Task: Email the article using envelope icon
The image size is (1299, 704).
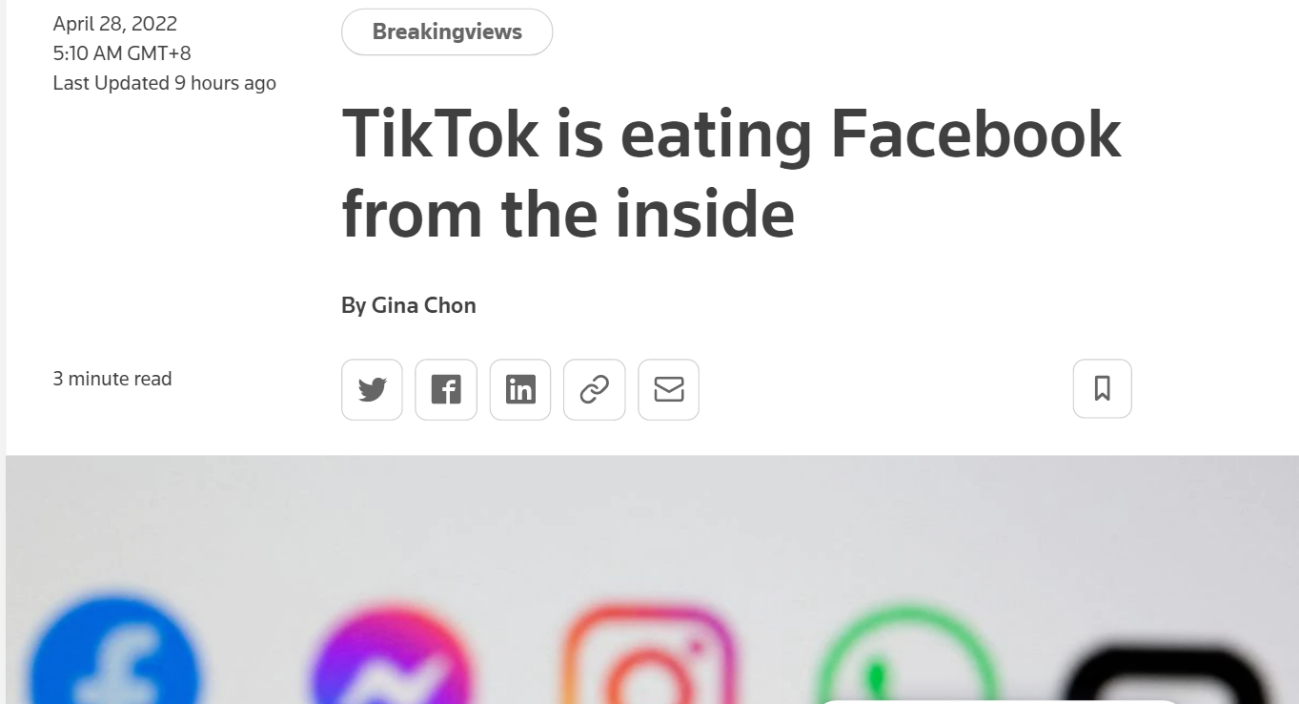Action: click(668, 390)
